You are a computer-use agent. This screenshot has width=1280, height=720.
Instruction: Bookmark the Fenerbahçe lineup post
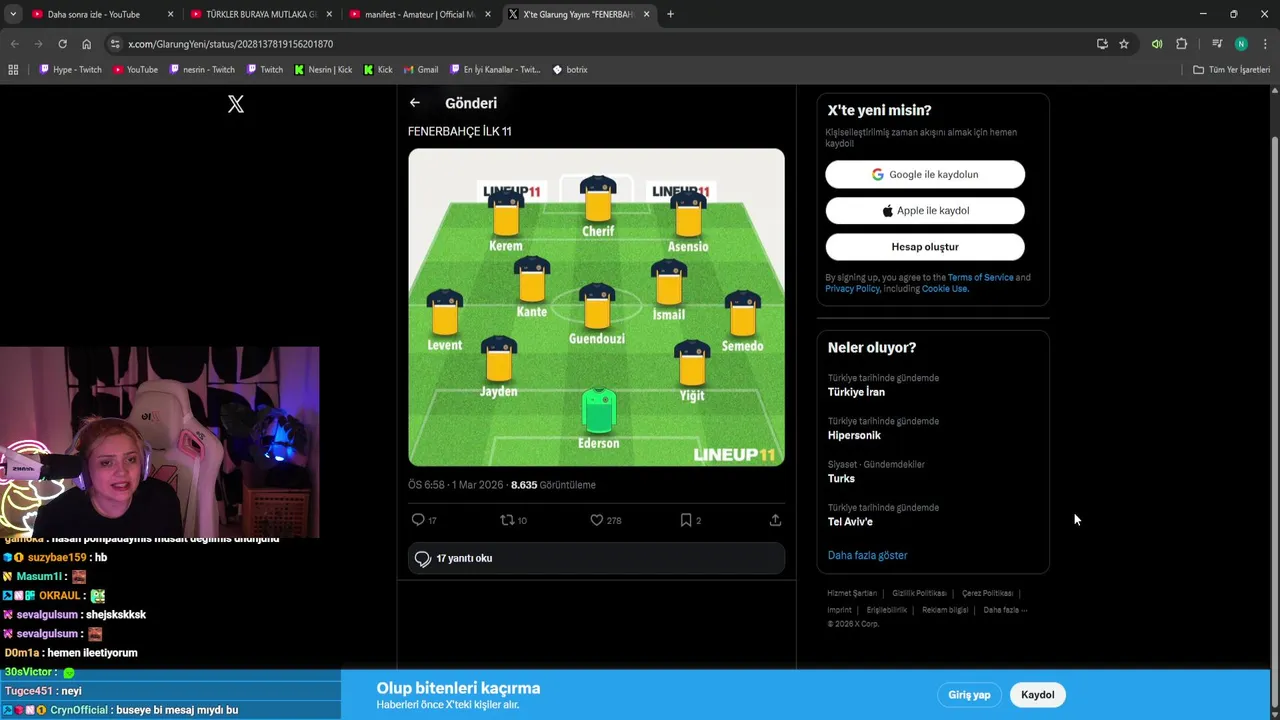click(686, 520)
